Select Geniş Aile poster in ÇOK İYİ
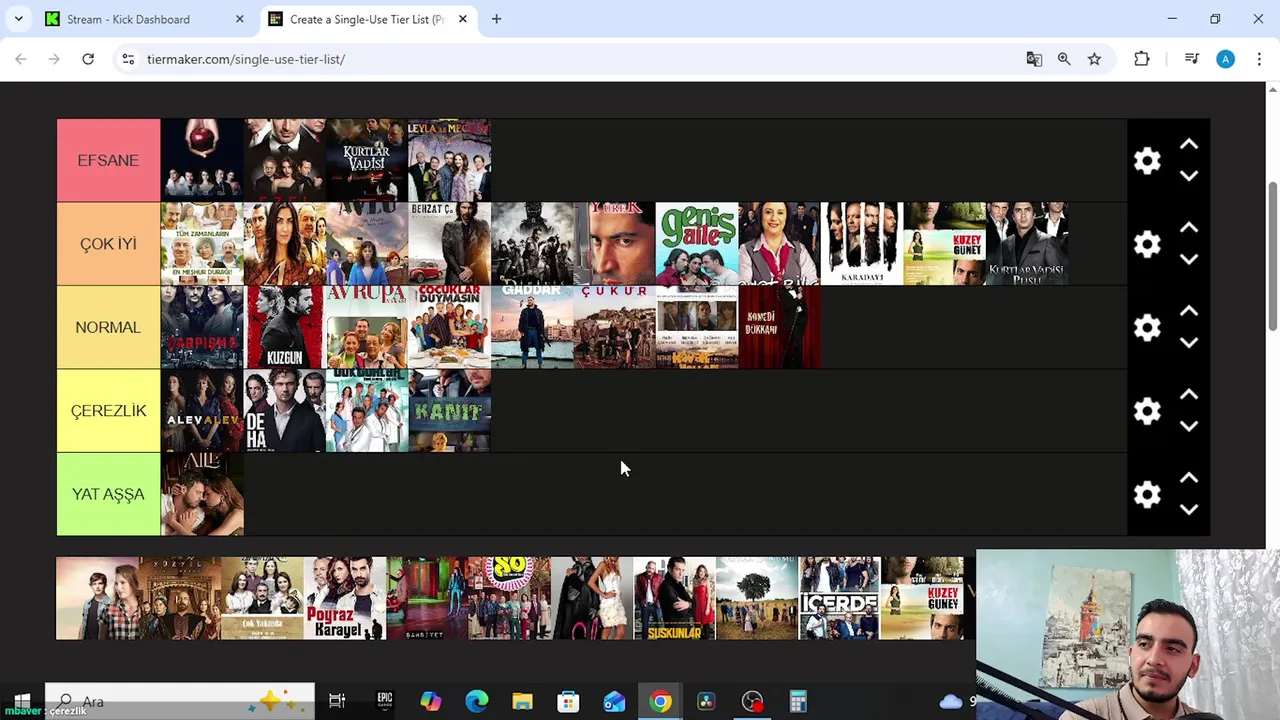Image resolution: width=1280 pixels, height=720 pixels. (x=697, y=244)
